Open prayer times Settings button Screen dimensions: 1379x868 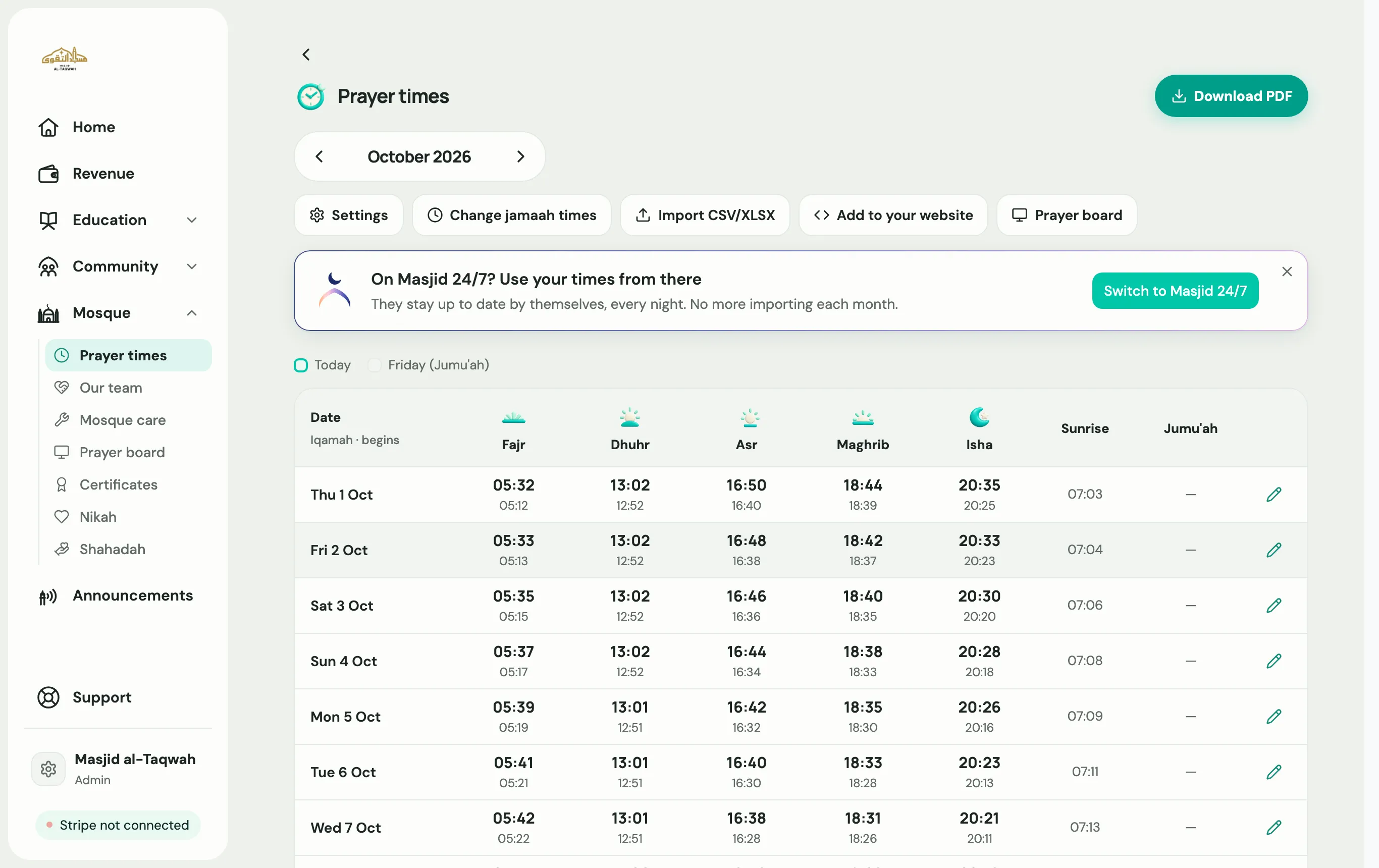point(349,215)
